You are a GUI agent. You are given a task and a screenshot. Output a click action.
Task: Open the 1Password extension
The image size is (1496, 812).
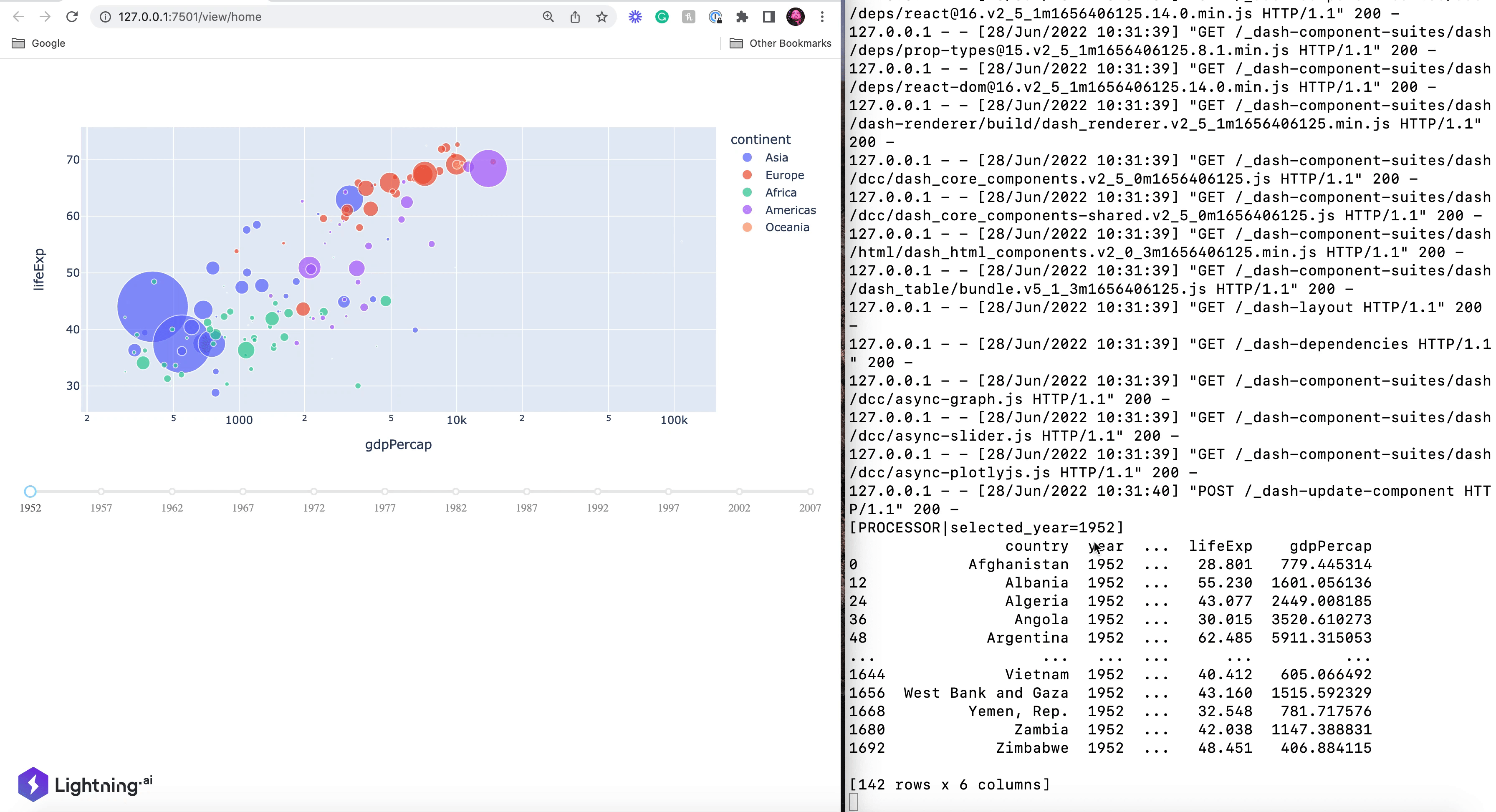click(x=715, y=17)
